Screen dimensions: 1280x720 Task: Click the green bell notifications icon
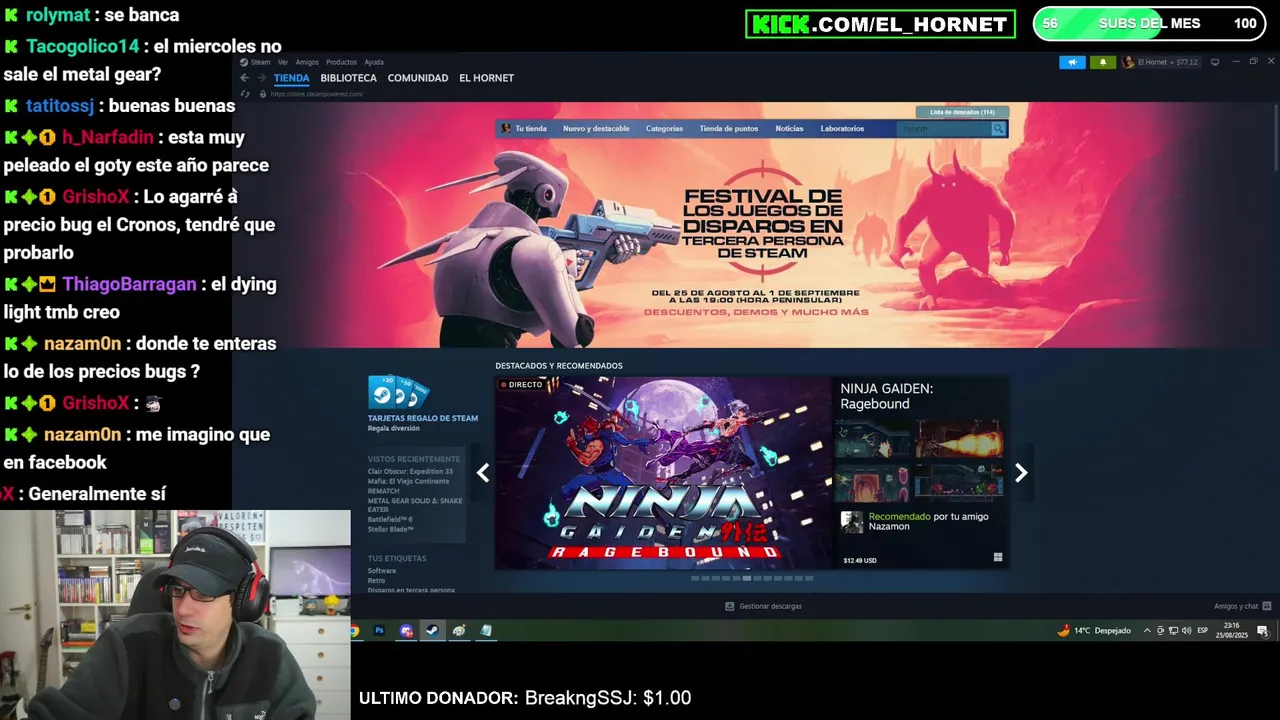point(1103,62)
